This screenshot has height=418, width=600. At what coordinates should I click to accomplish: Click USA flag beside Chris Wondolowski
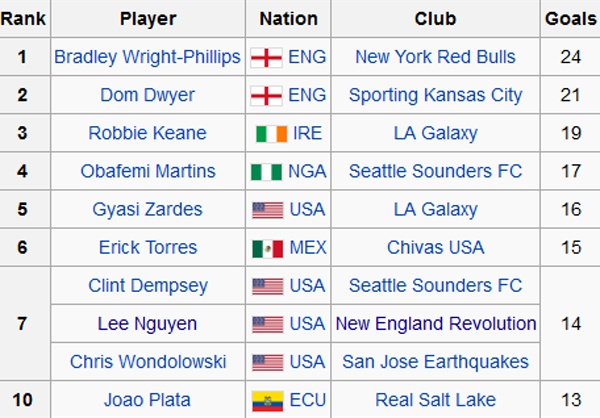pos(267,362)
